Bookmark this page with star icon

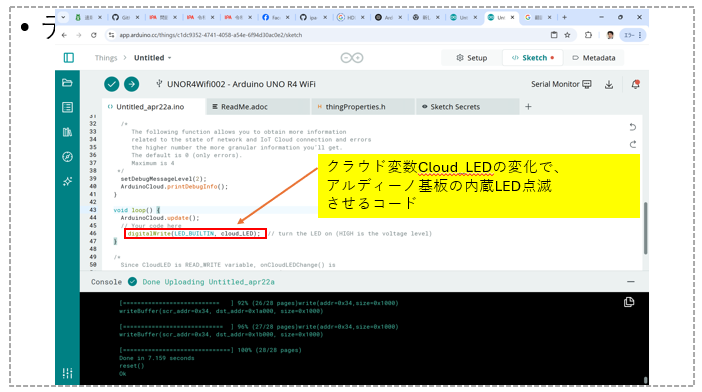[568, 35]
